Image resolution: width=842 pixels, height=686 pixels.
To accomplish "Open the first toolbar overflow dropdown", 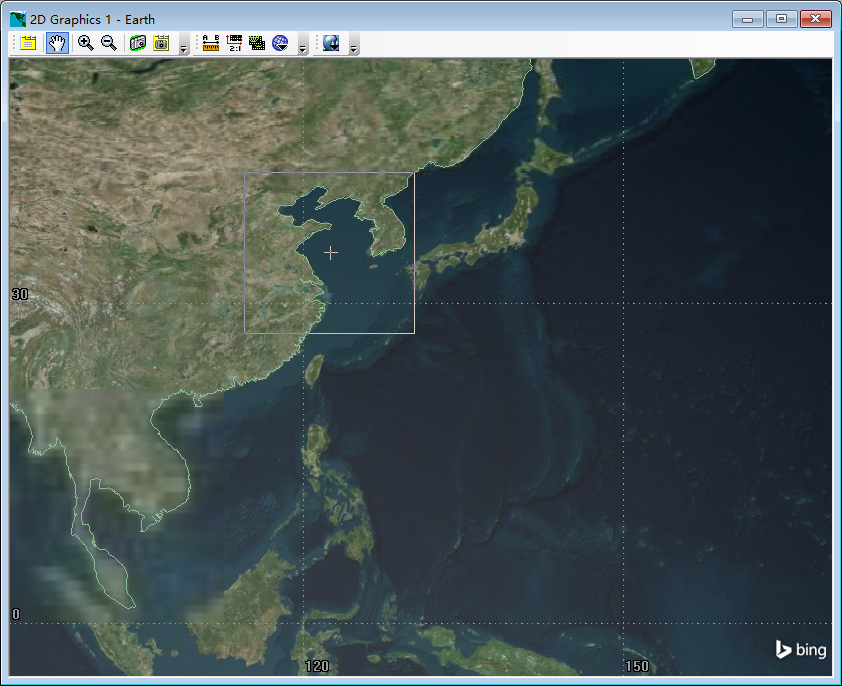I will point(182,46).
